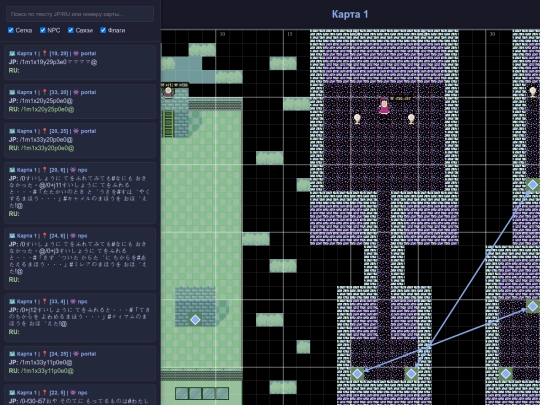Click the Карта 1 map title
Screen dimensions: 540x405
tap(350, 14)
